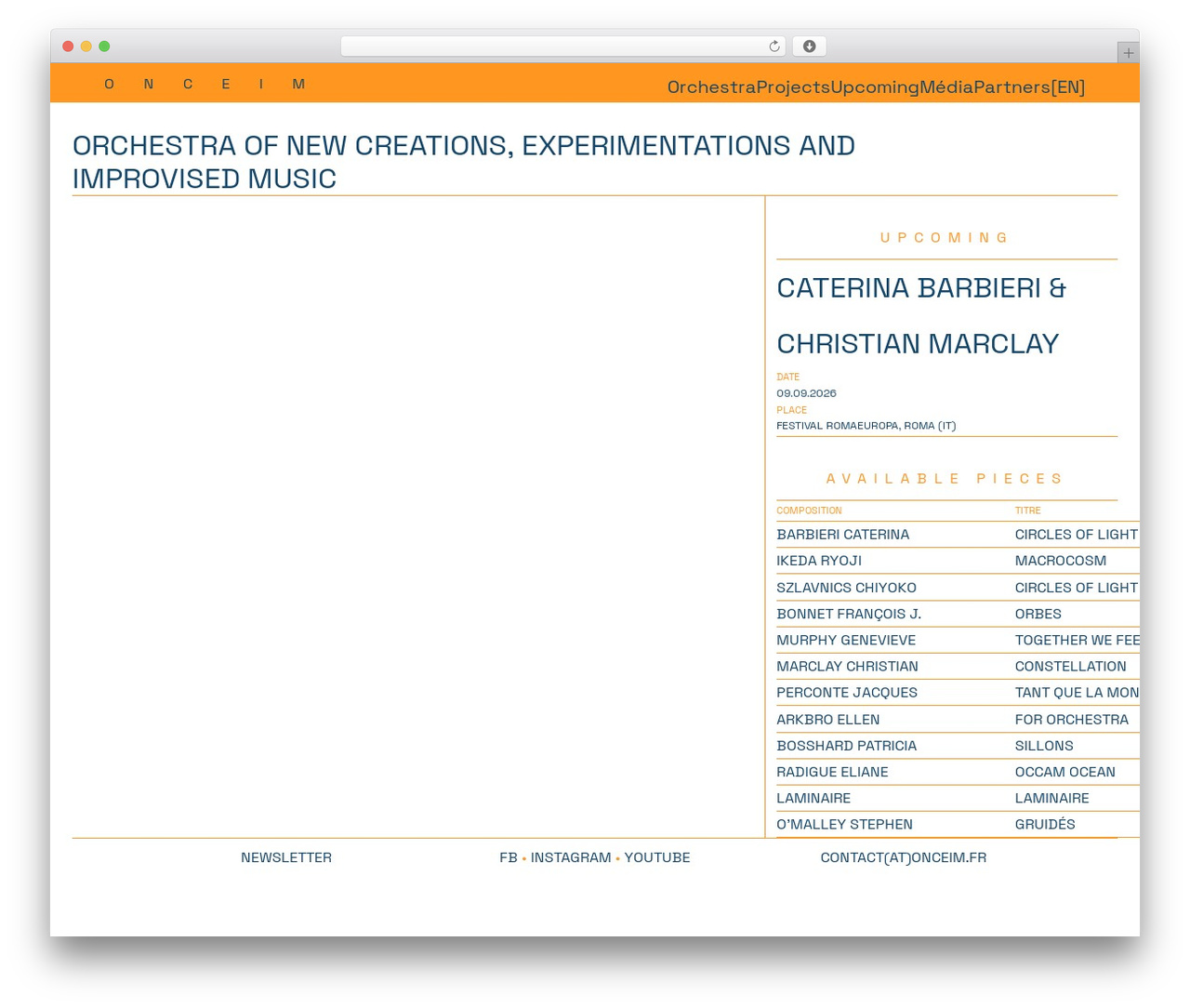Image resolution: width=1190 pixels, height=1008 pixels.
Task: Open the Newsletter footer link
Action: tap(286, 857)
